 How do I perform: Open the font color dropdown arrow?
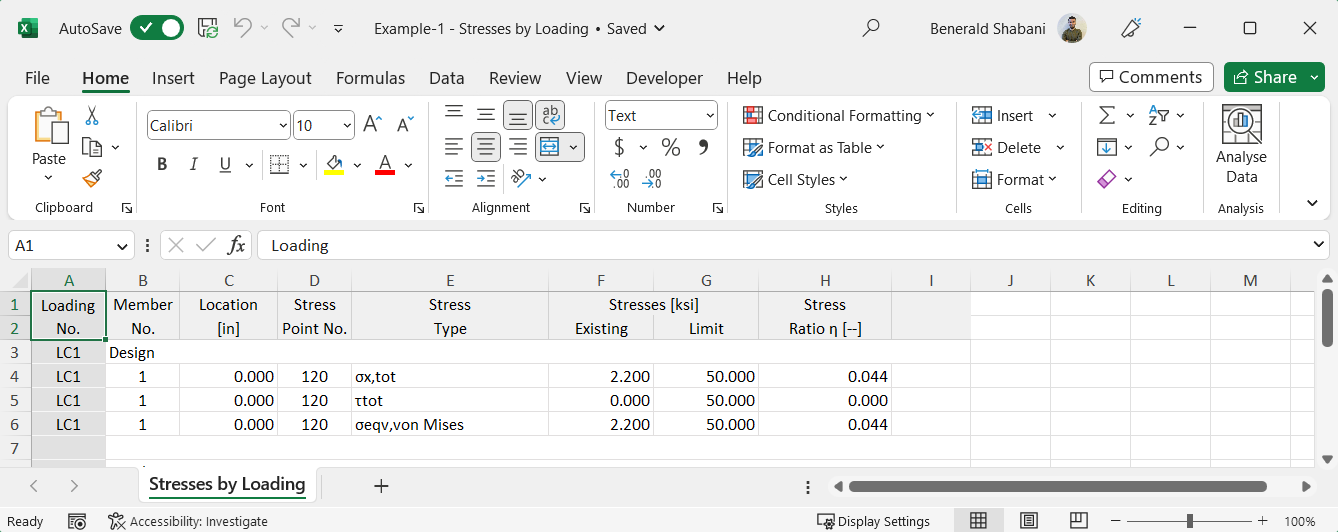click(x=408, y=165)
